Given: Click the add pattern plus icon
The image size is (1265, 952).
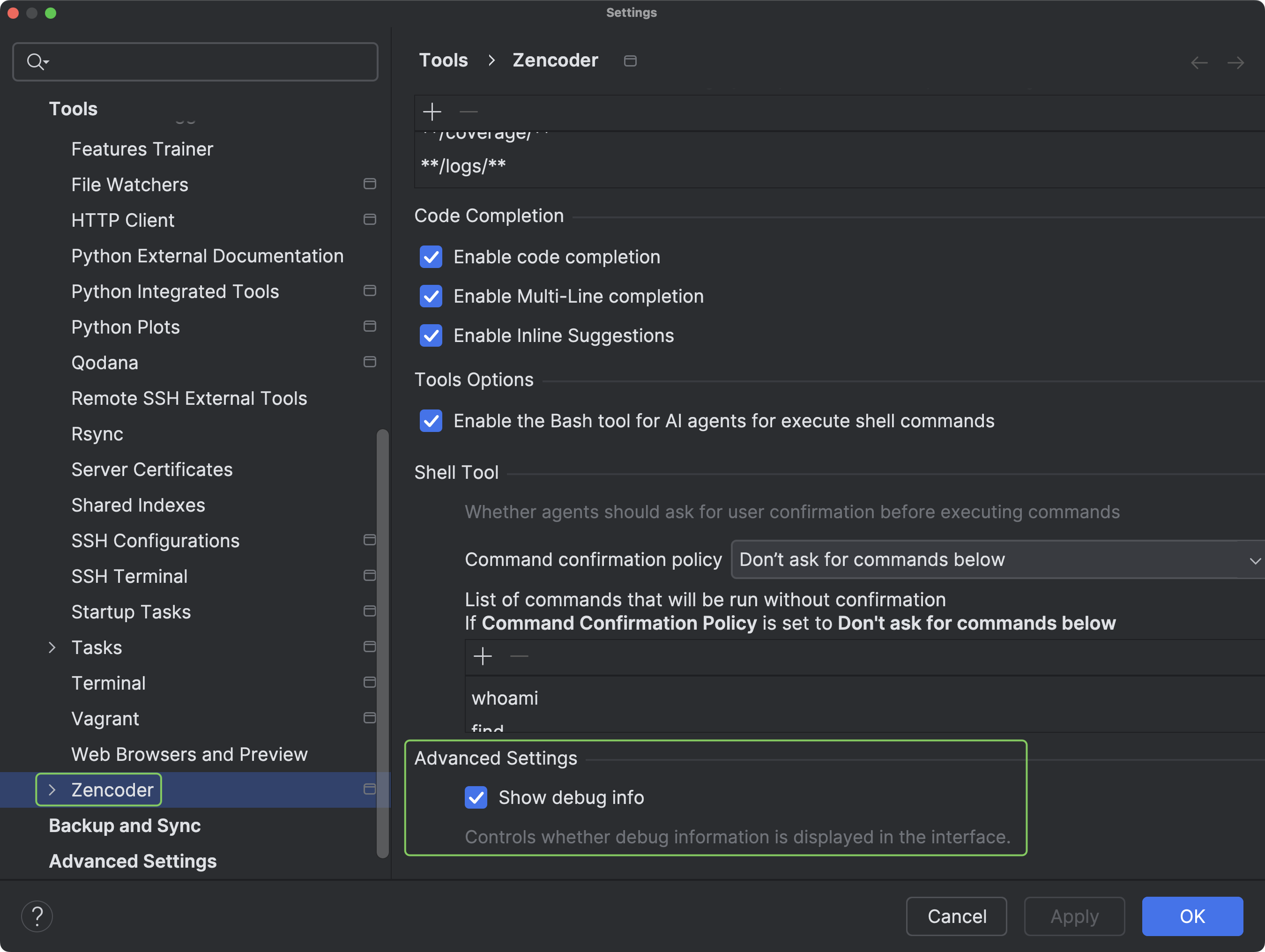Looking at the screenshot, I should coord(432,112).
